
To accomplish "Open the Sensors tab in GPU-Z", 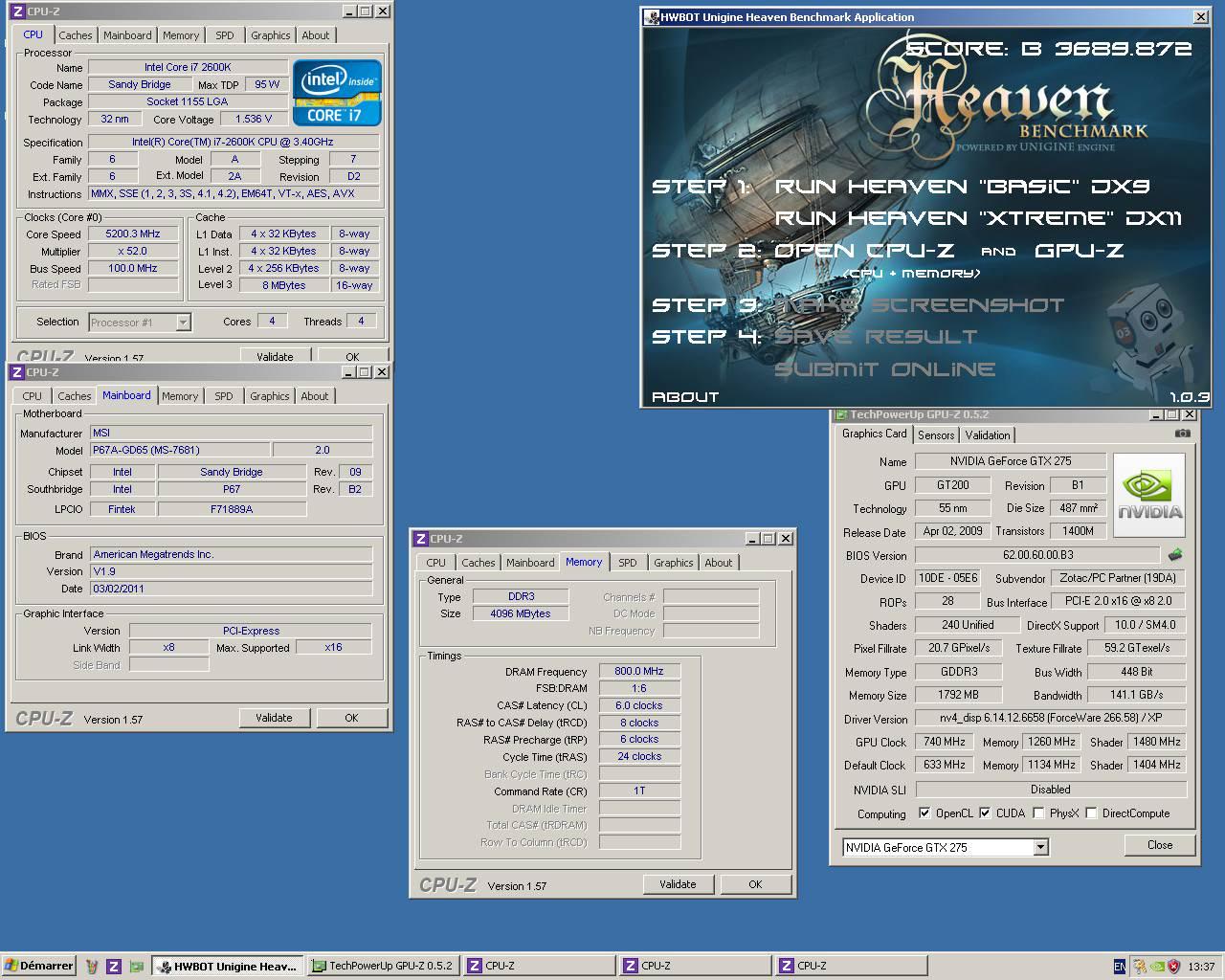I will (x=936, y=435).
